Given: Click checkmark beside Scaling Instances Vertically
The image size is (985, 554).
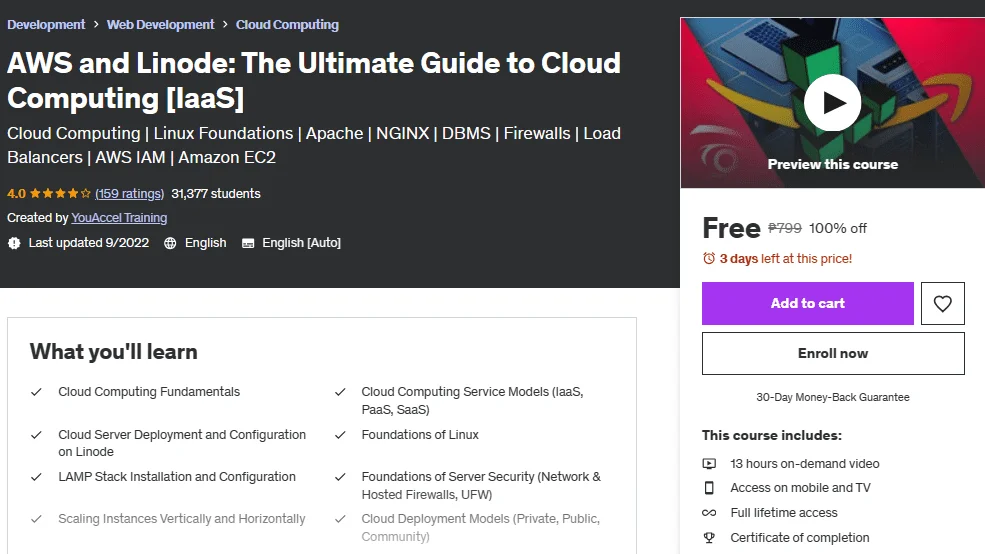Looking at the screenshot, I should coord(36,519).
